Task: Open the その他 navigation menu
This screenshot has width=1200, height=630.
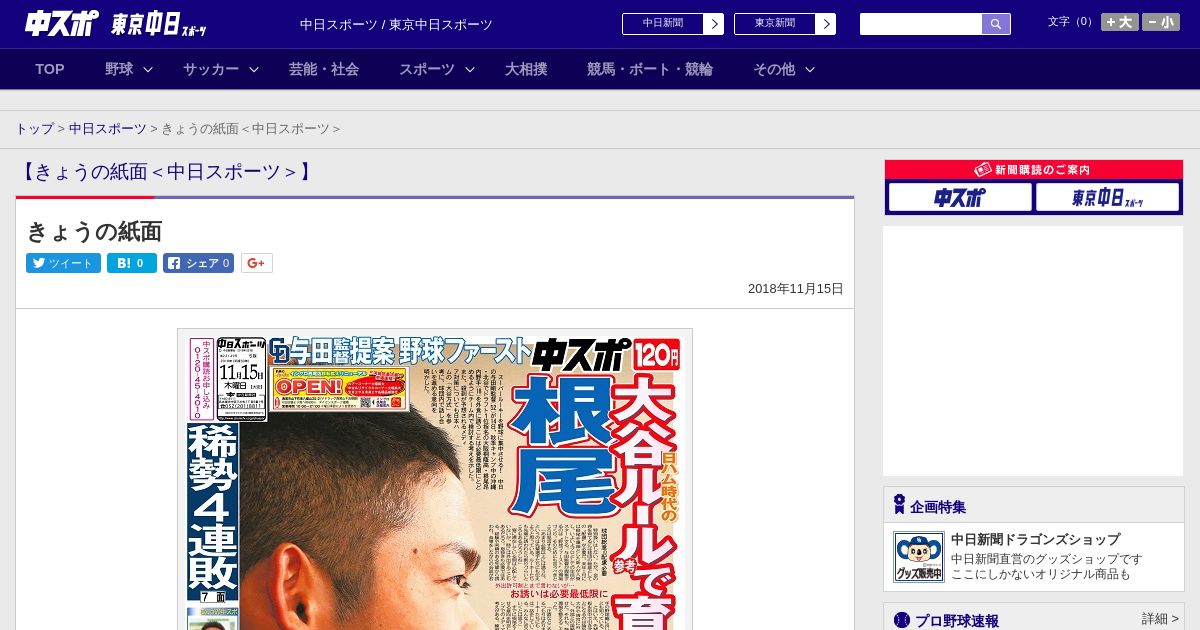Action: (774, 69)
